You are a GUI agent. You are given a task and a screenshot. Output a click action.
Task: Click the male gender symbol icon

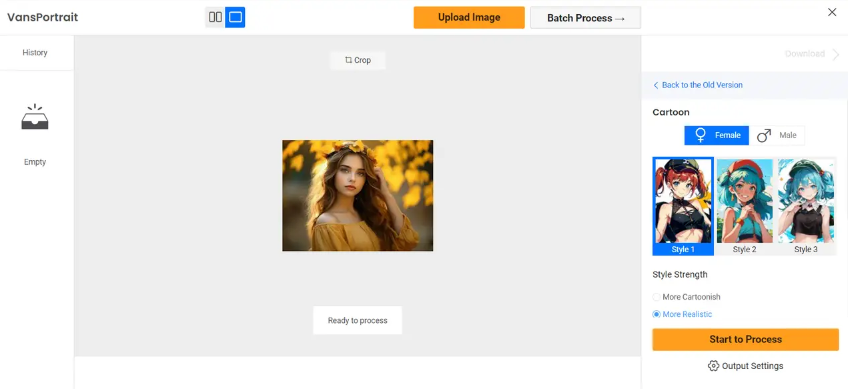pos(764,135)
